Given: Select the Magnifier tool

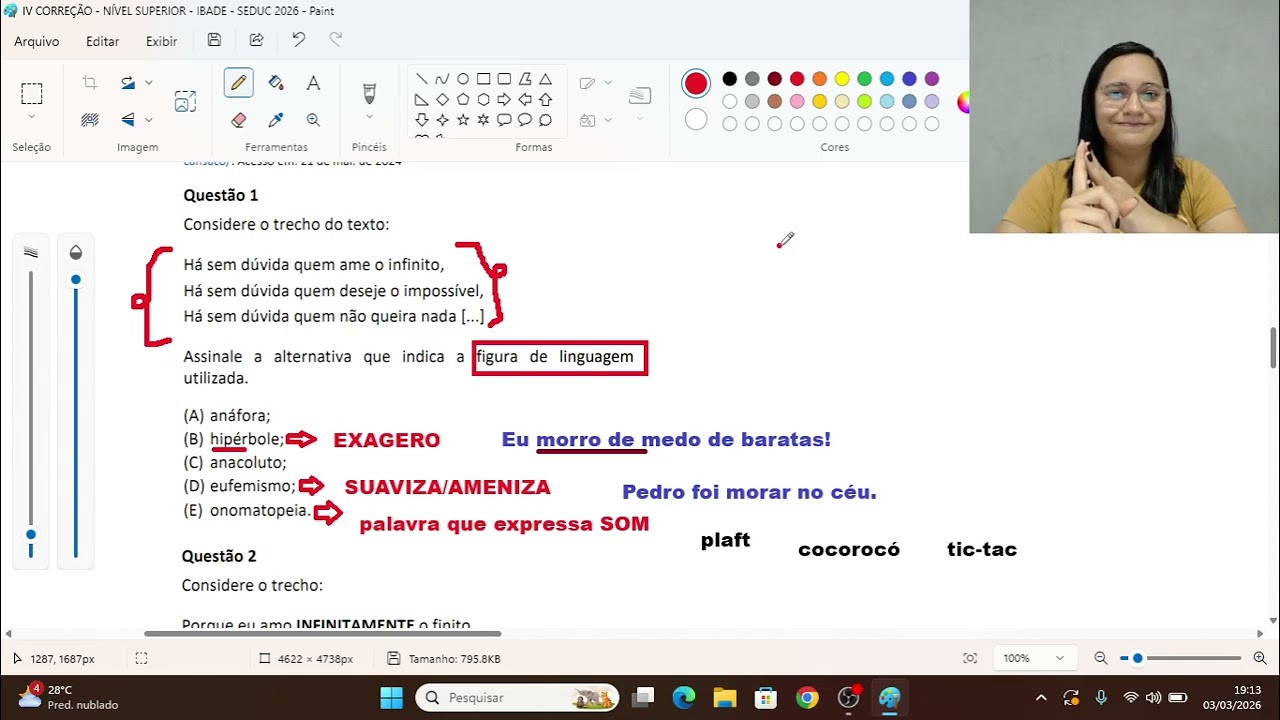Looking at the screenshot, I should [313, 120].
